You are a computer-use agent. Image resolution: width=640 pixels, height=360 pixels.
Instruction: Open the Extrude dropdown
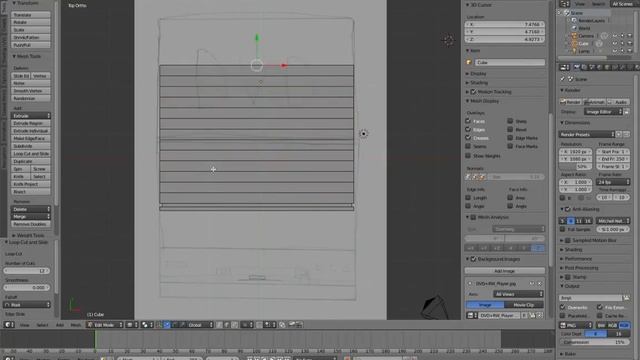tap(31, 116)
